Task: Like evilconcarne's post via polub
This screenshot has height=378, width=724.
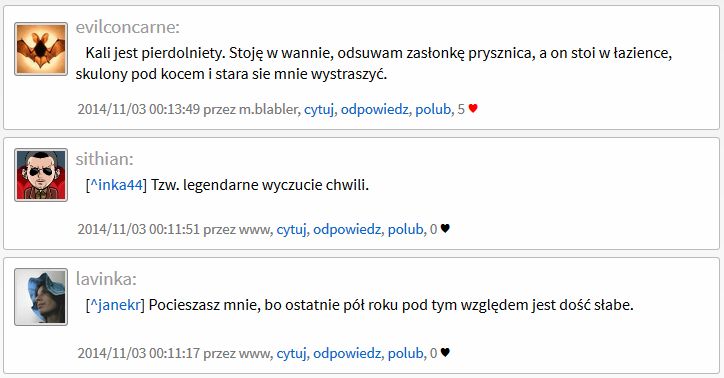Action: (x=433, y=109)
